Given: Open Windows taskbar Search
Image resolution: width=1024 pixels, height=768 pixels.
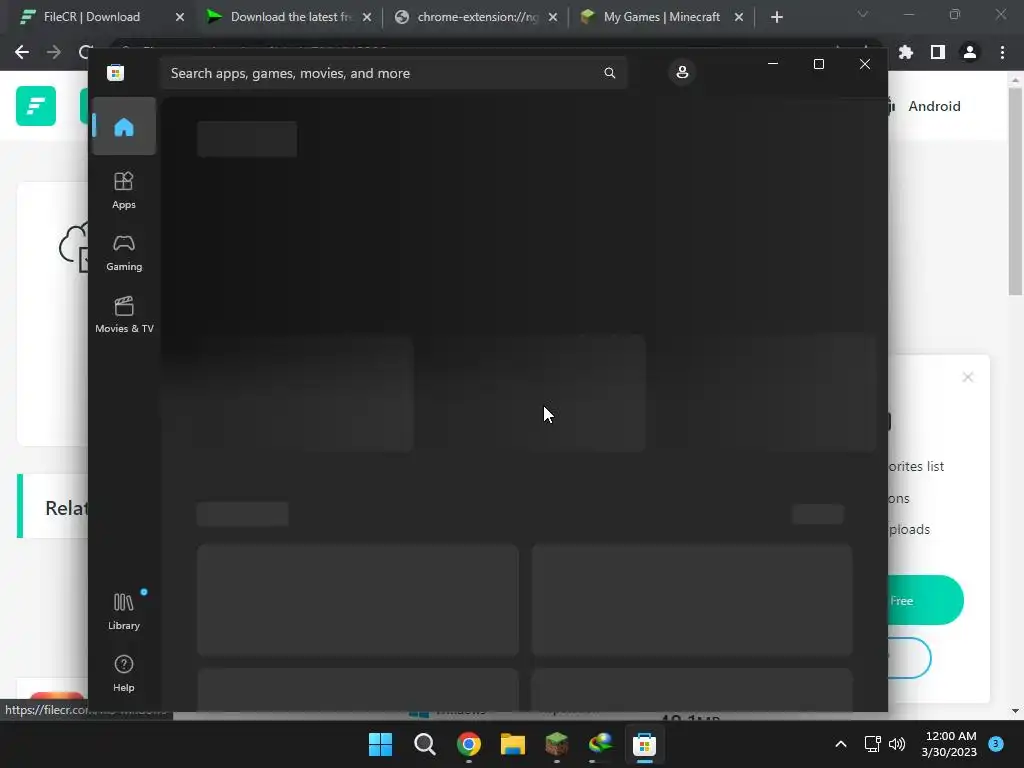Looking at the screenshot, I should pos(424,744).
